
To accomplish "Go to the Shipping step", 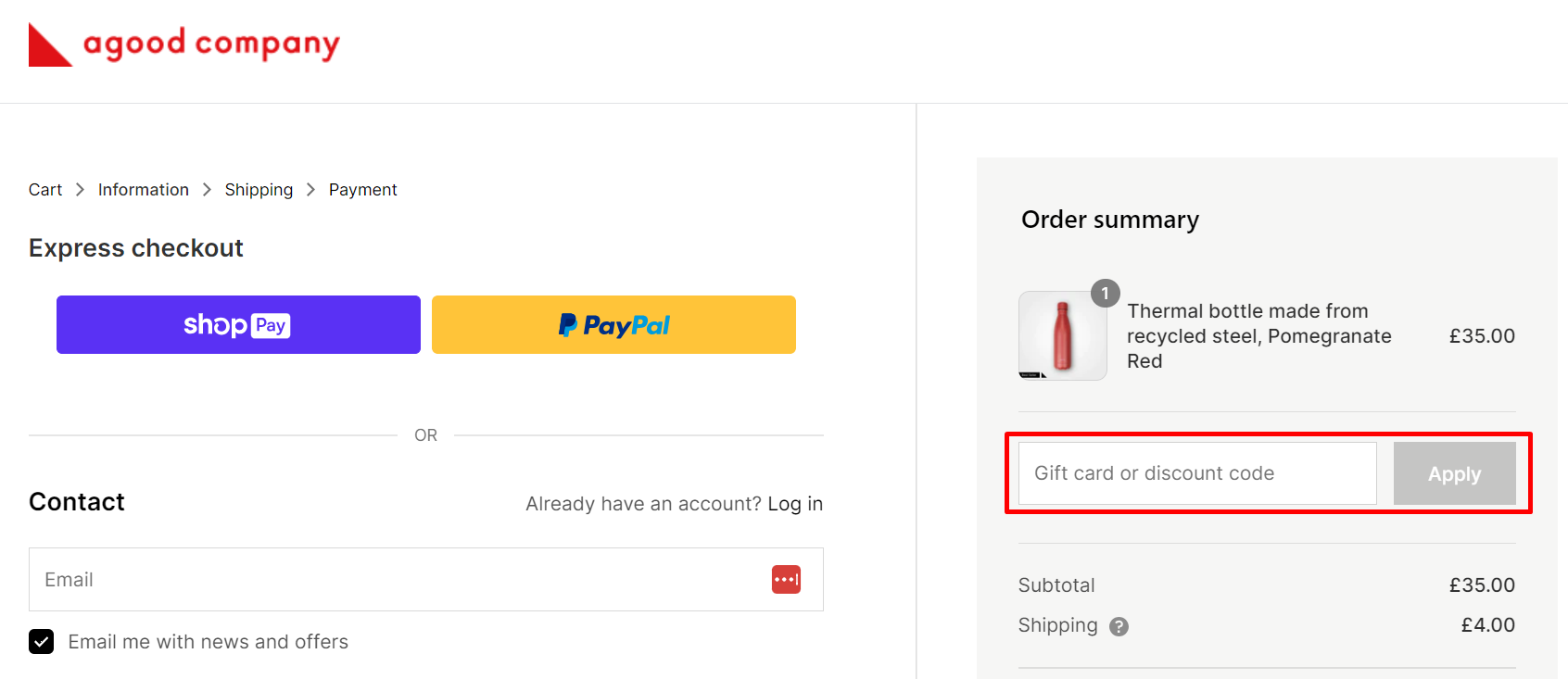I will [x=259, y=189].
